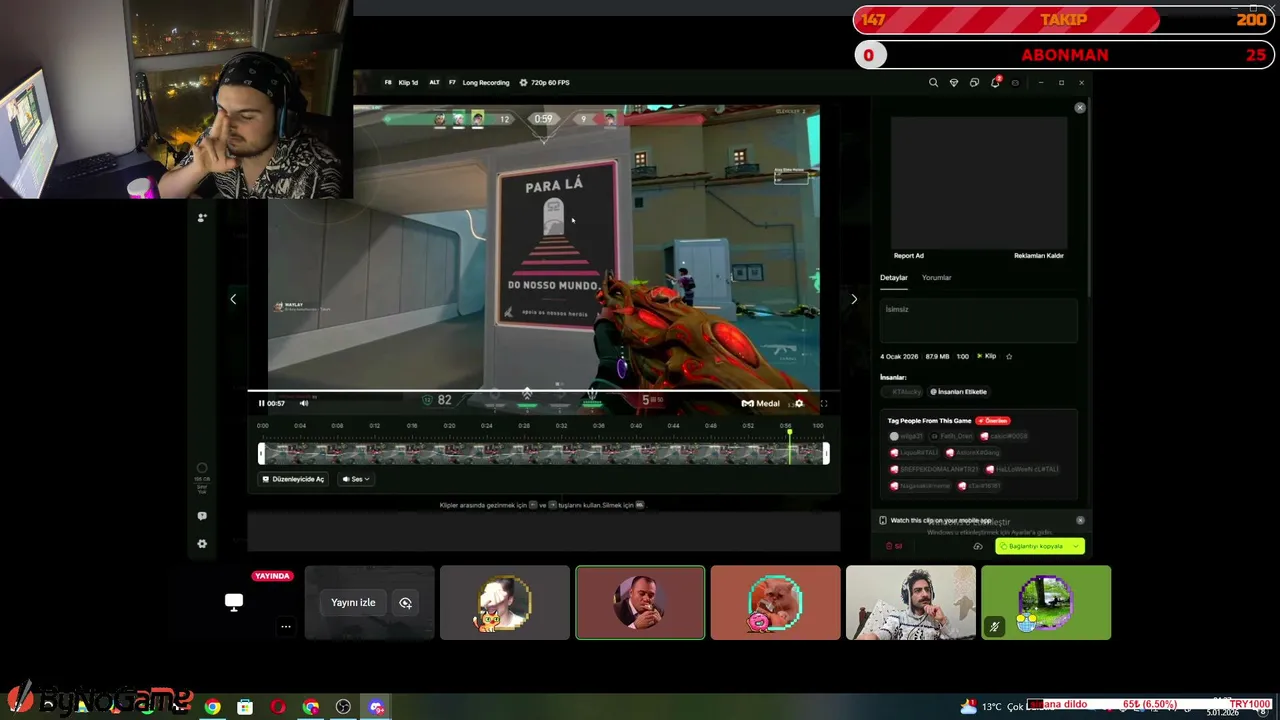Click the left trim handle of timeline
This screenshot has width=1280, height=720.
(x=261, y=454)
